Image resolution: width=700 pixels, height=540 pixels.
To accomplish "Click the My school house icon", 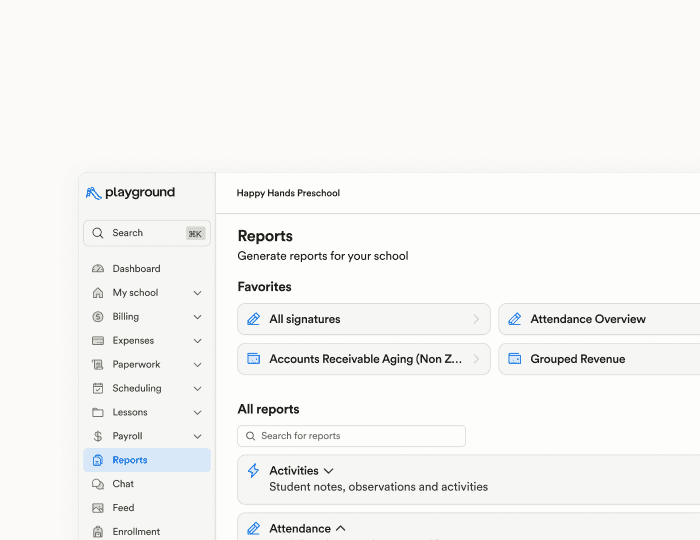I will click(x=98, y=293).
